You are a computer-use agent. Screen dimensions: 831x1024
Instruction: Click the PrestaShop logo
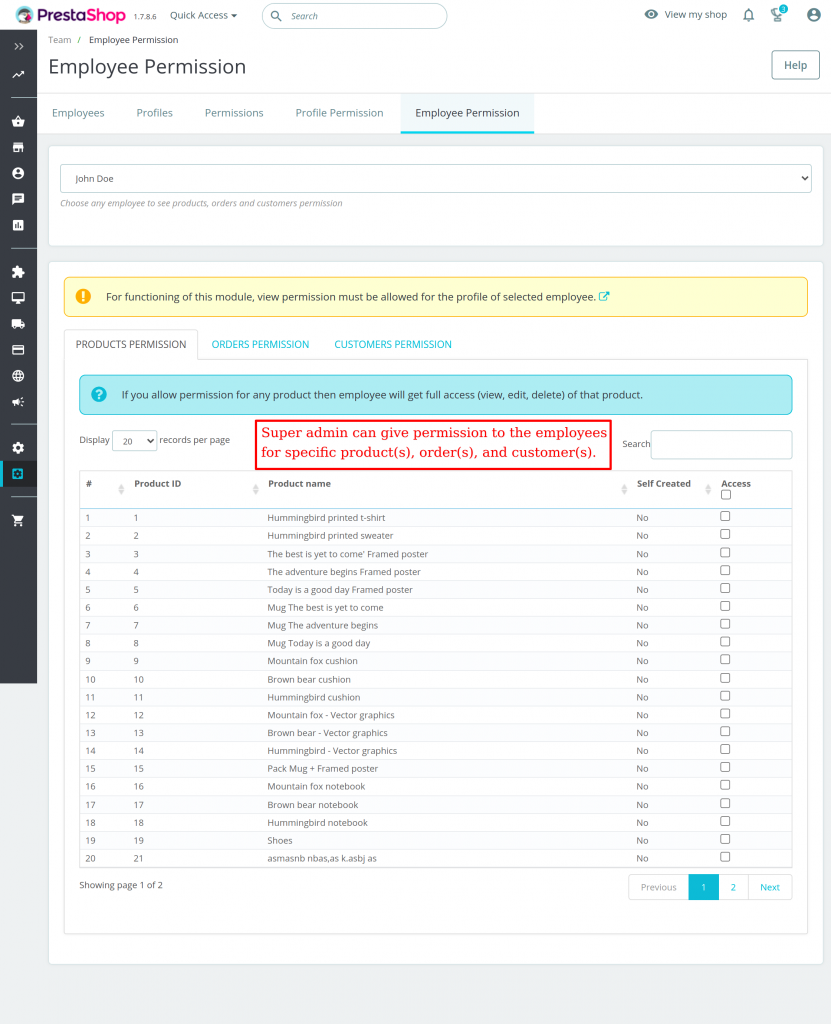click(71, 15)
